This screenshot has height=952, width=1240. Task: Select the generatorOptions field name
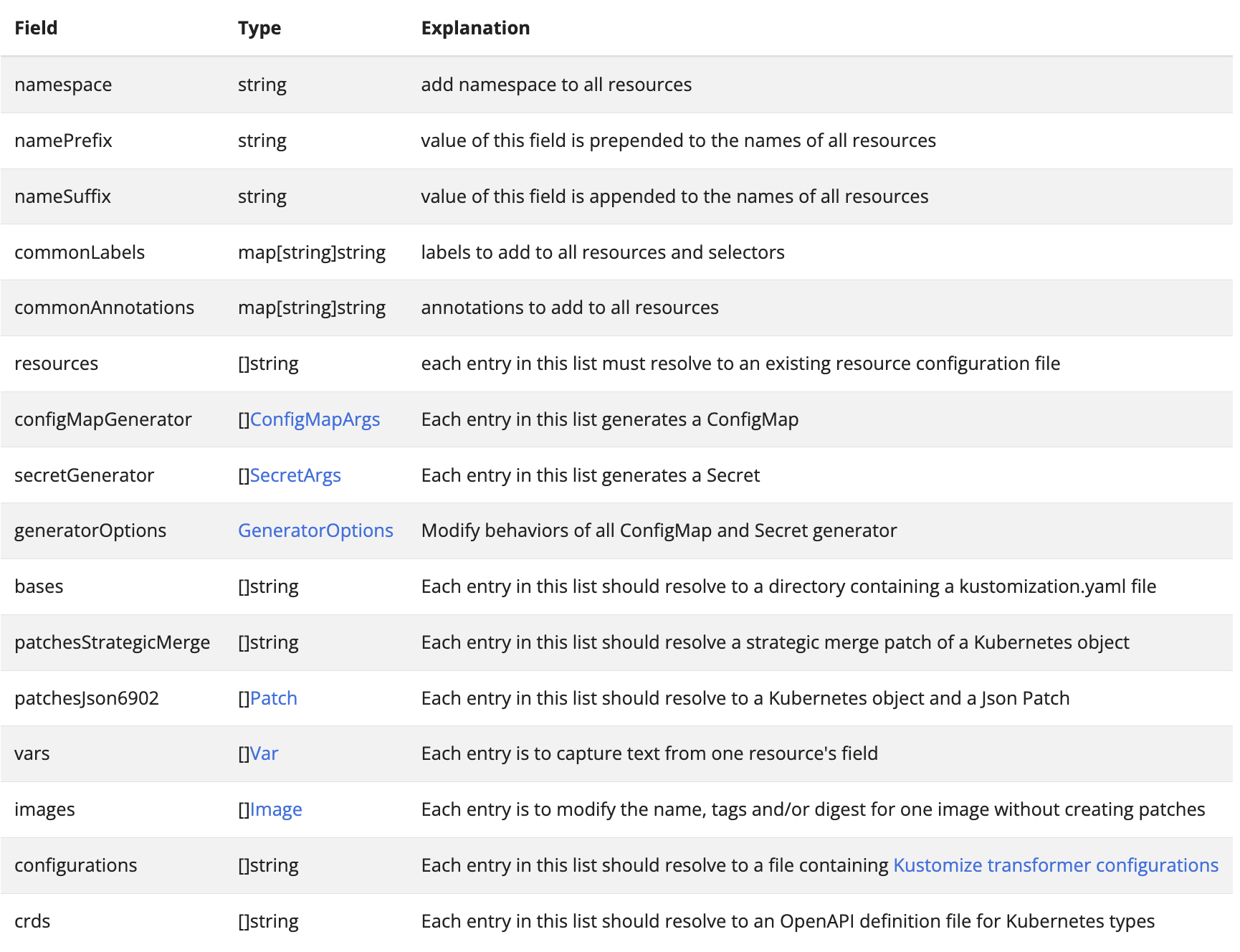tap(90, 530)
